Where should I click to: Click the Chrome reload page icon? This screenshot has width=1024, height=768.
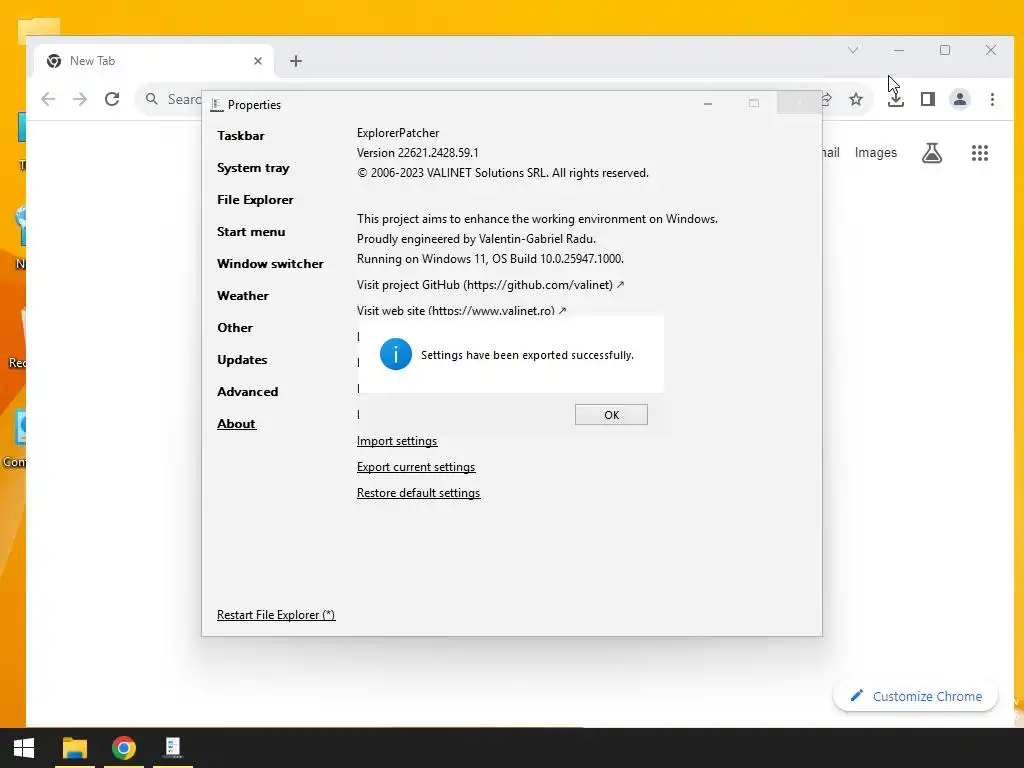click(112, 99)
